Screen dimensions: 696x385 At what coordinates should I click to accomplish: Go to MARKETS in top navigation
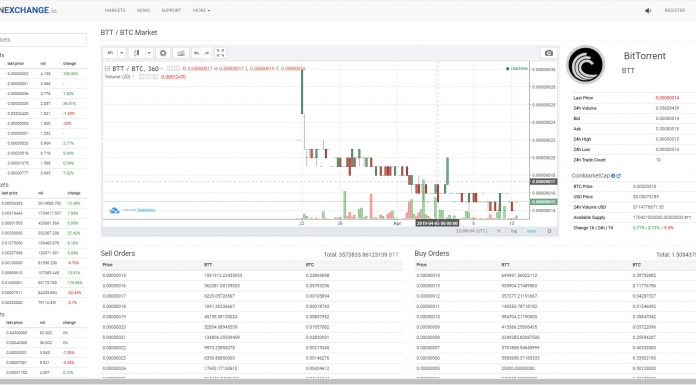tap(115, 10)
